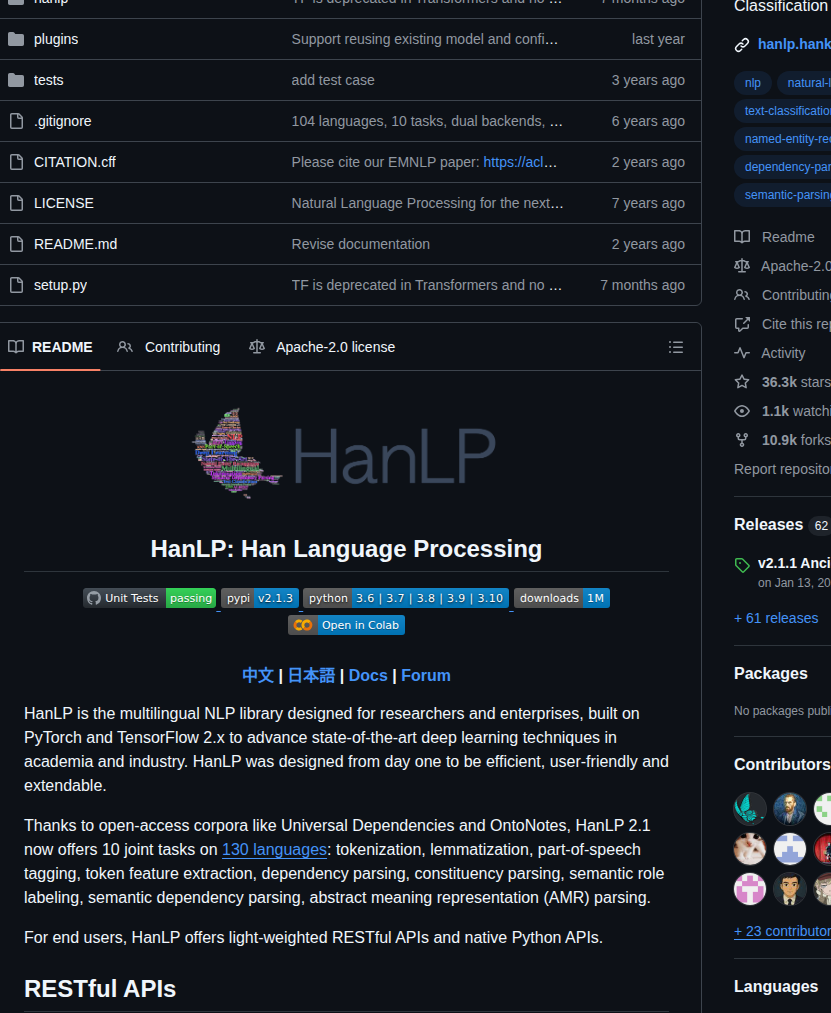Follow the 130 languages link

coord(274,850)
